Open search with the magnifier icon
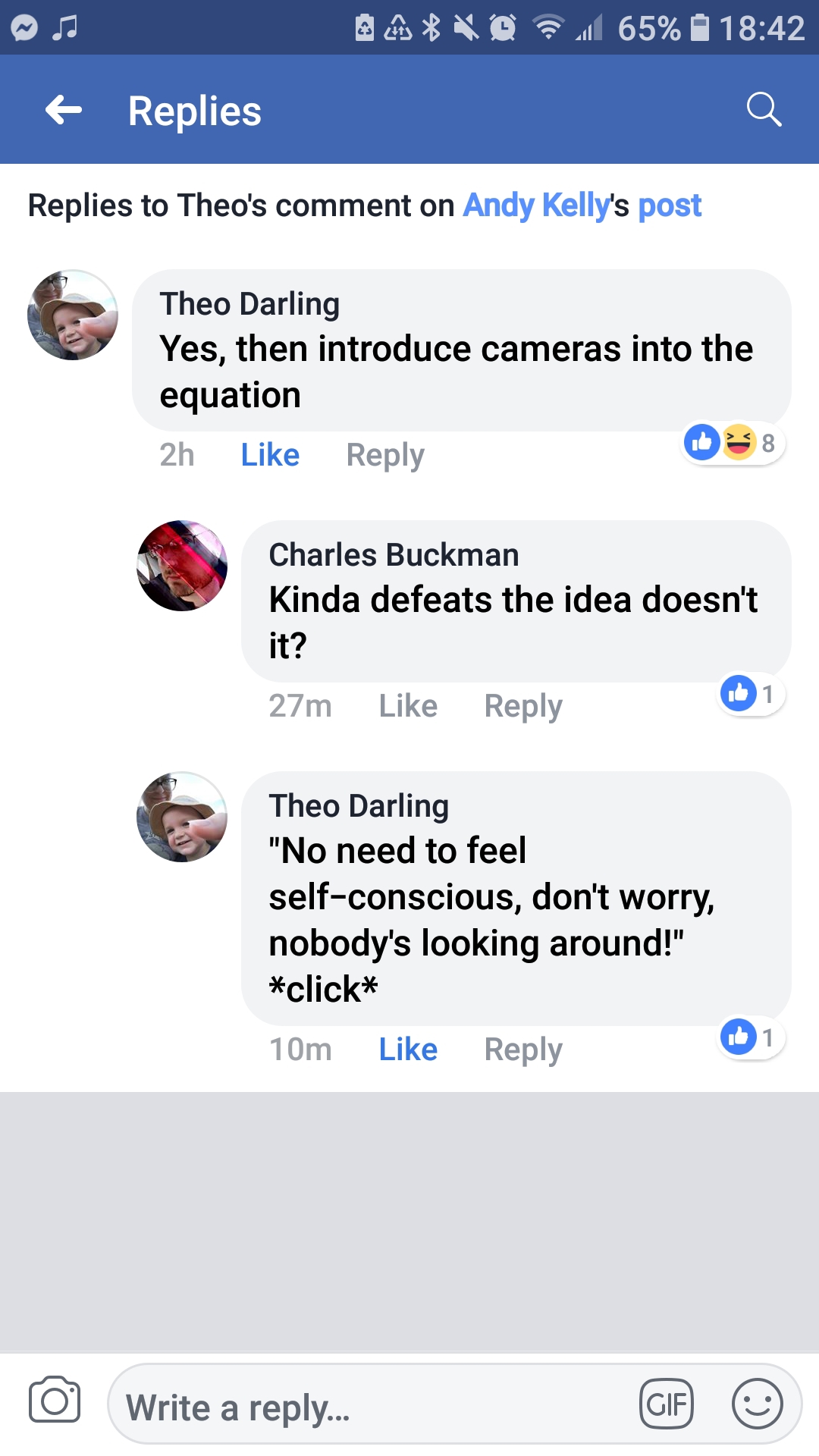The height and width of the screenshot is (1456, 819). tap(763, 110)
